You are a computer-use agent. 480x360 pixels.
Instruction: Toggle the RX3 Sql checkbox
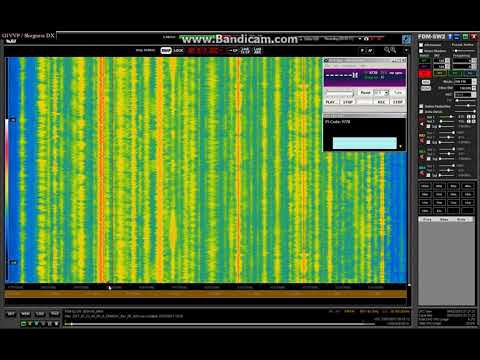429,159
